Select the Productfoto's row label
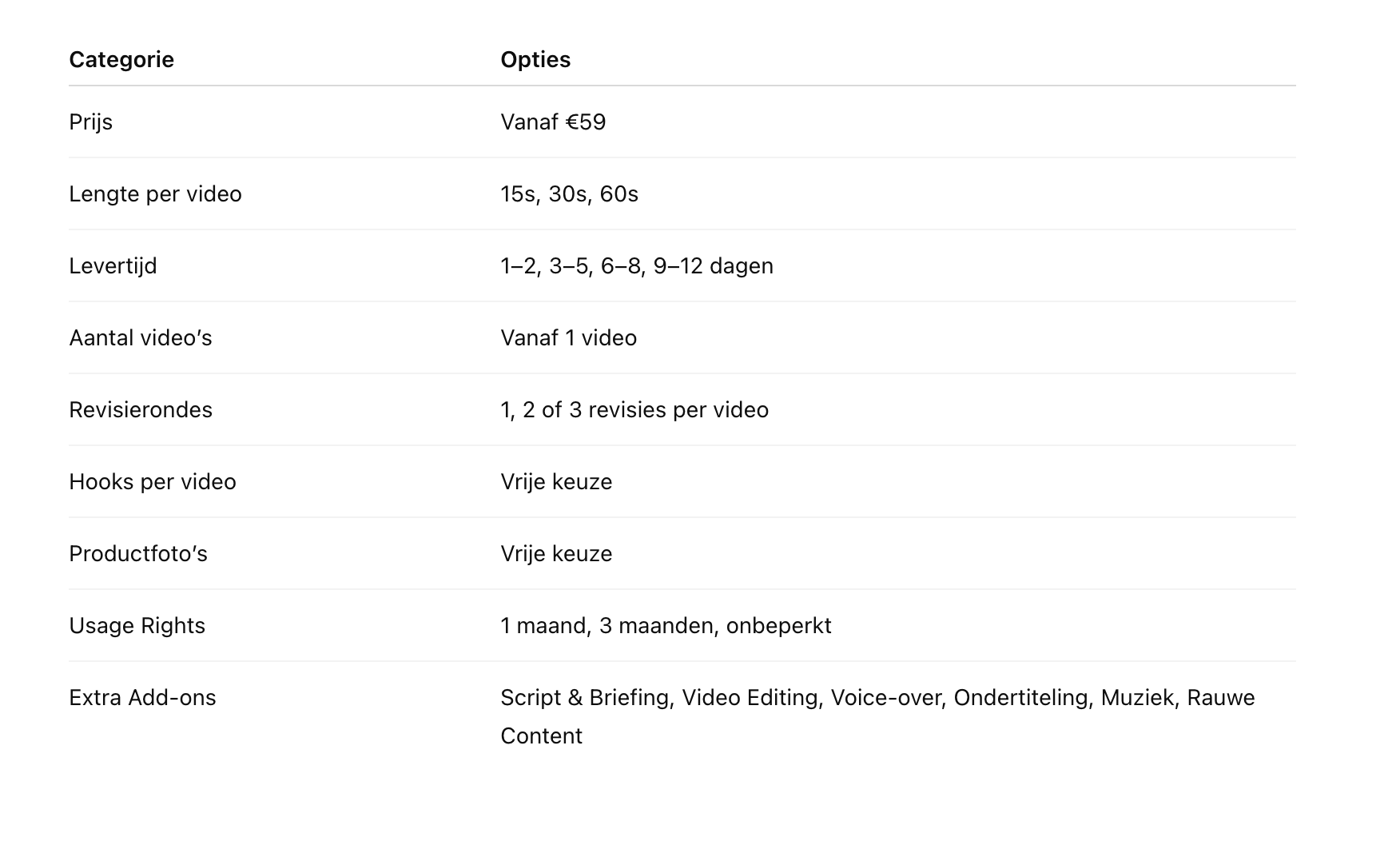1400x857 pixels. (x=138, y=554)
